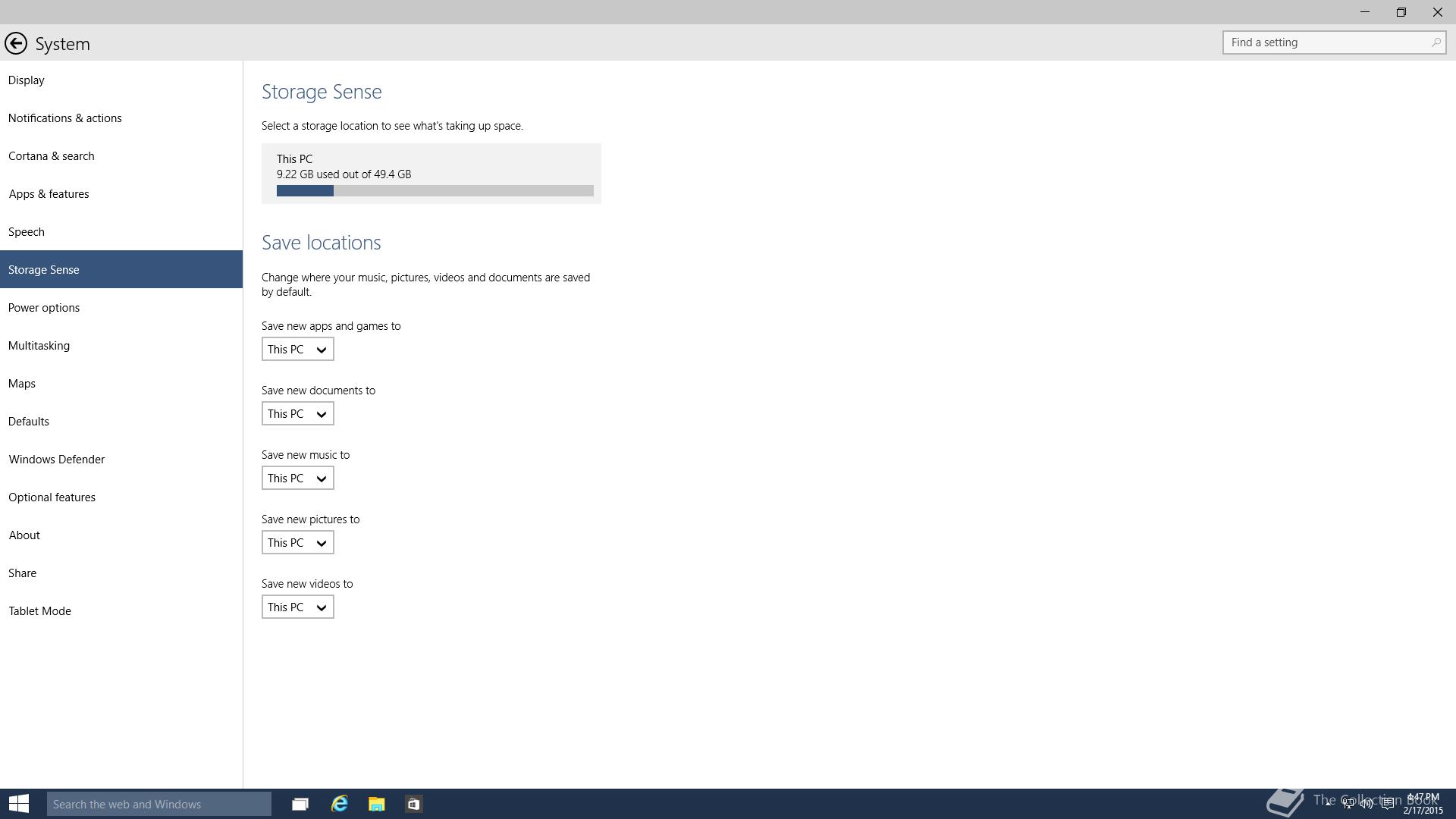Go to Multitasking settings
1456x819 pixels.
click(x=121, y=345)
